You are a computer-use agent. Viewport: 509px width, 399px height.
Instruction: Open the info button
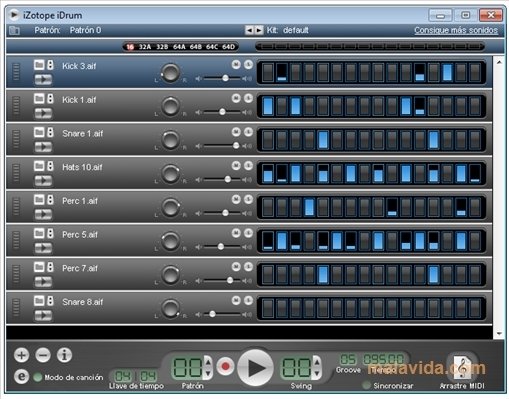coord(64,355)
